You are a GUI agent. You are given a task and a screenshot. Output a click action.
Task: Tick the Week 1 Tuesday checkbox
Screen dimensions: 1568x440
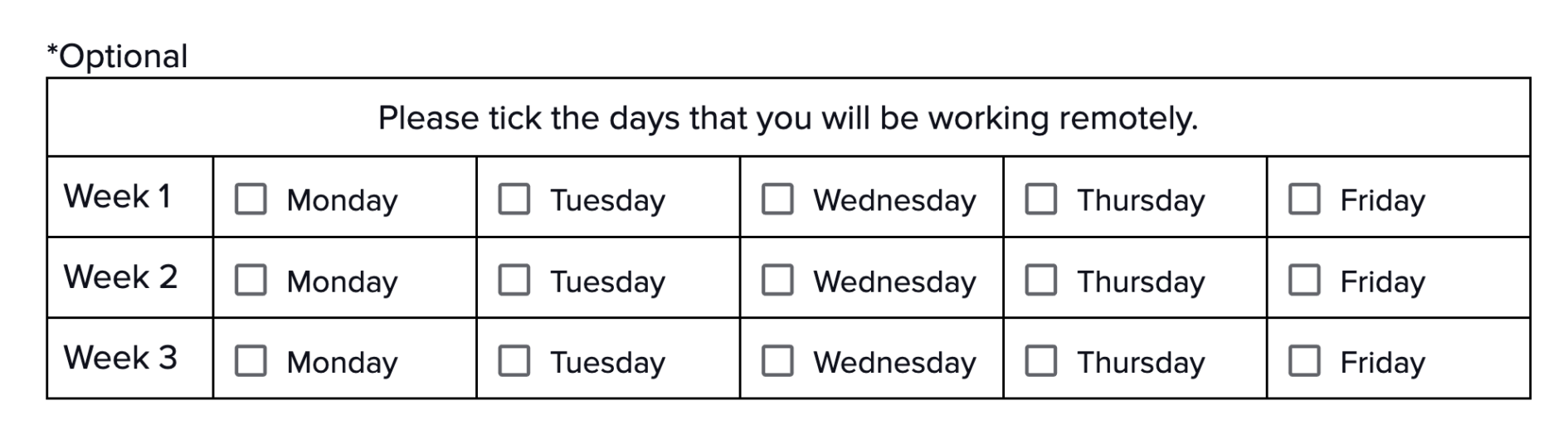click(514, 199)
